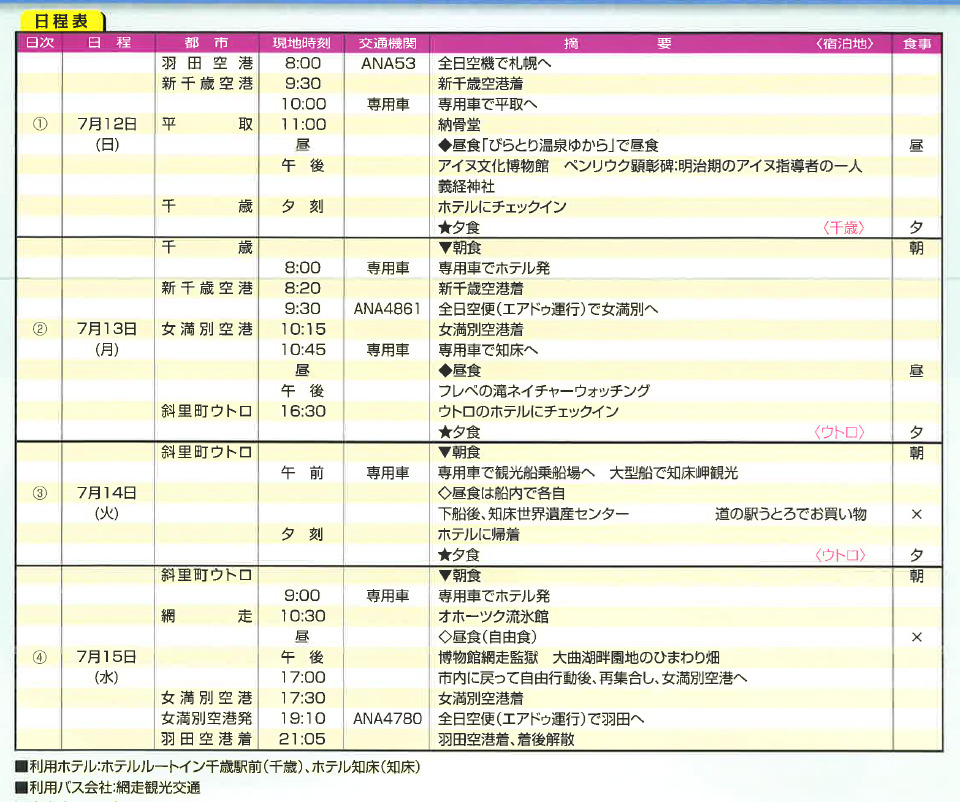Image resolution: width=960 pixels, height=802 pixels.
Task: Select the circled day number ②
Action: tap(40, 329)
